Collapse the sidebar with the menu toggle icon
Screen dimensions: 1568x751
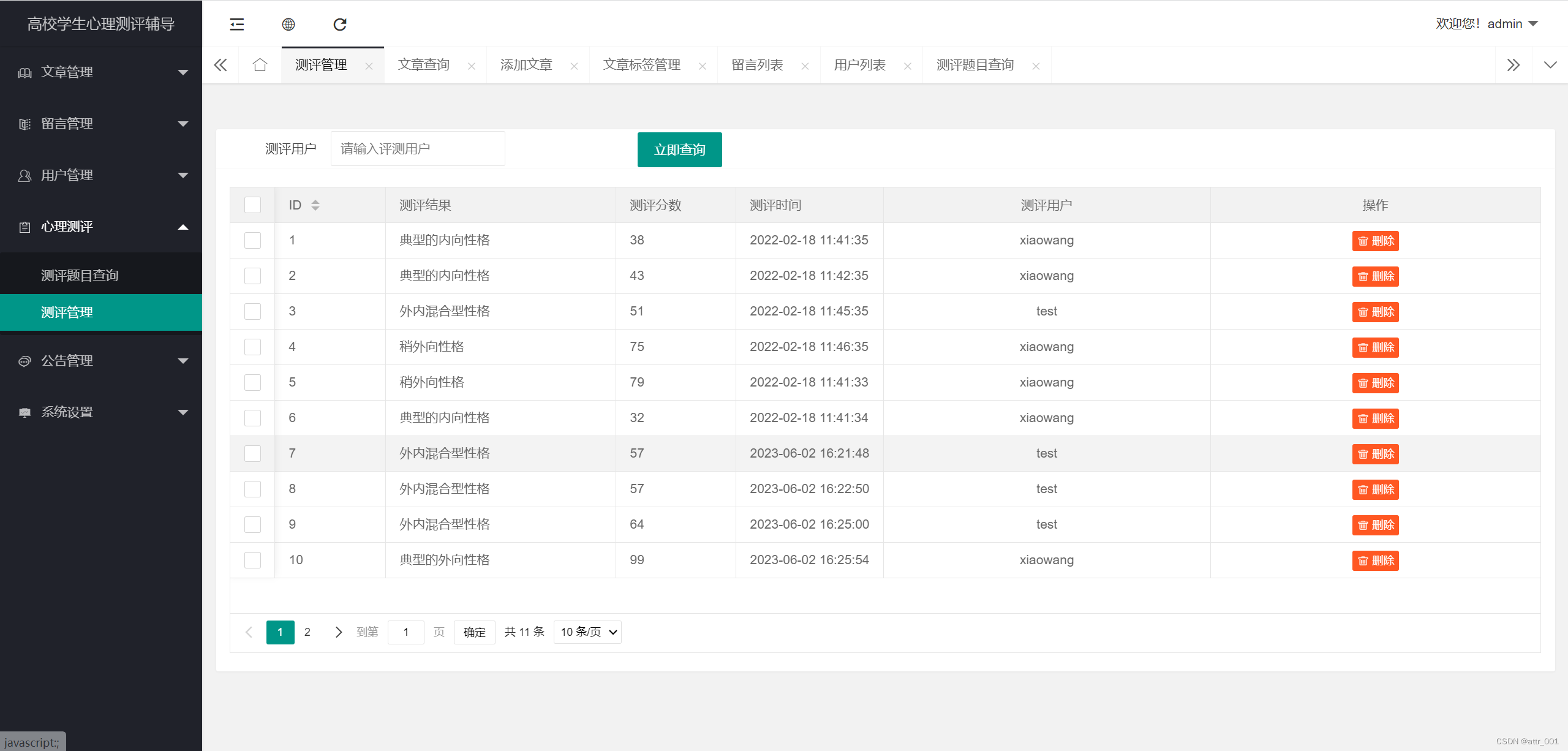236,25
